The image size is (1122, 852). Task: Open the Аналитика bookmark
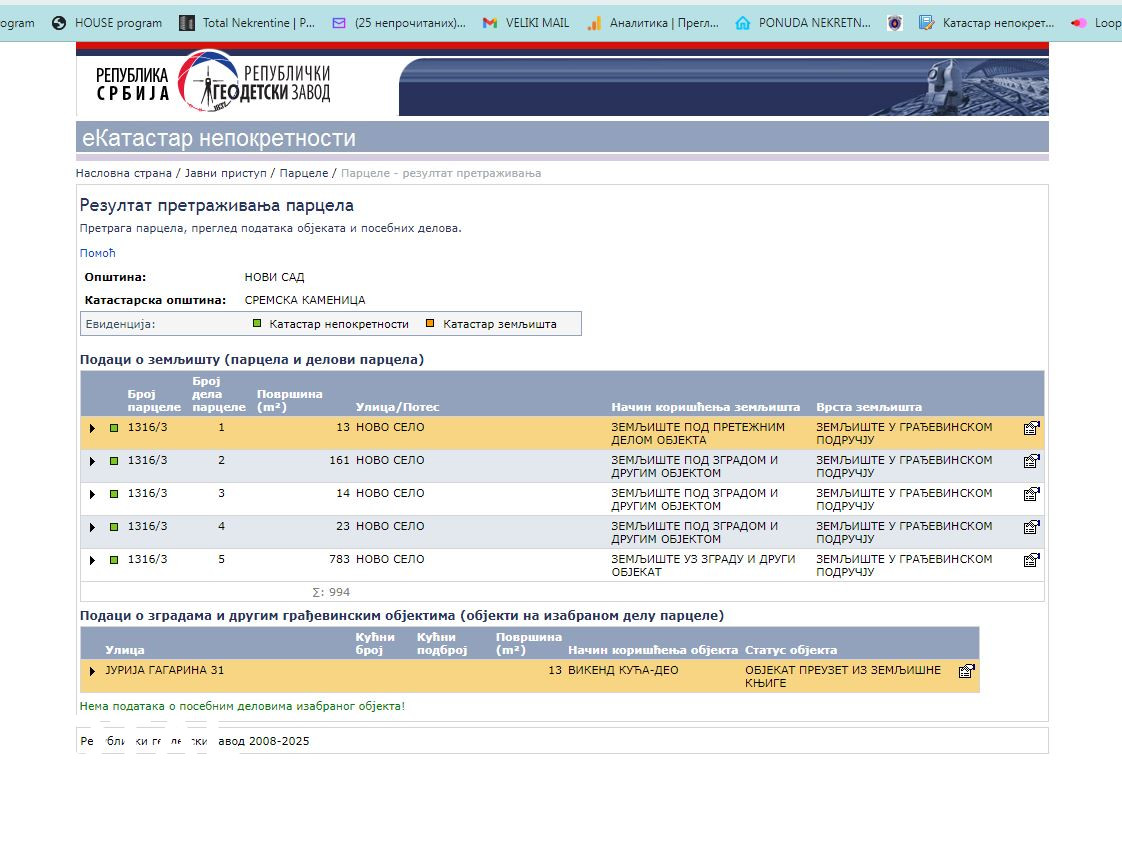coord(653,23)
